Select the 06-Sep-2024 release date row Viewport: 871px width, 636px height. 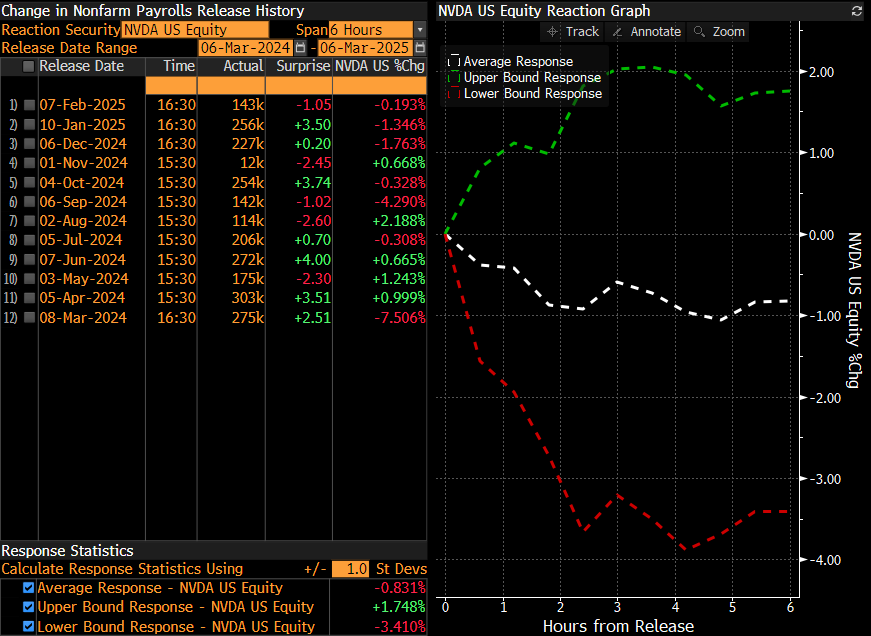[83, 202]
